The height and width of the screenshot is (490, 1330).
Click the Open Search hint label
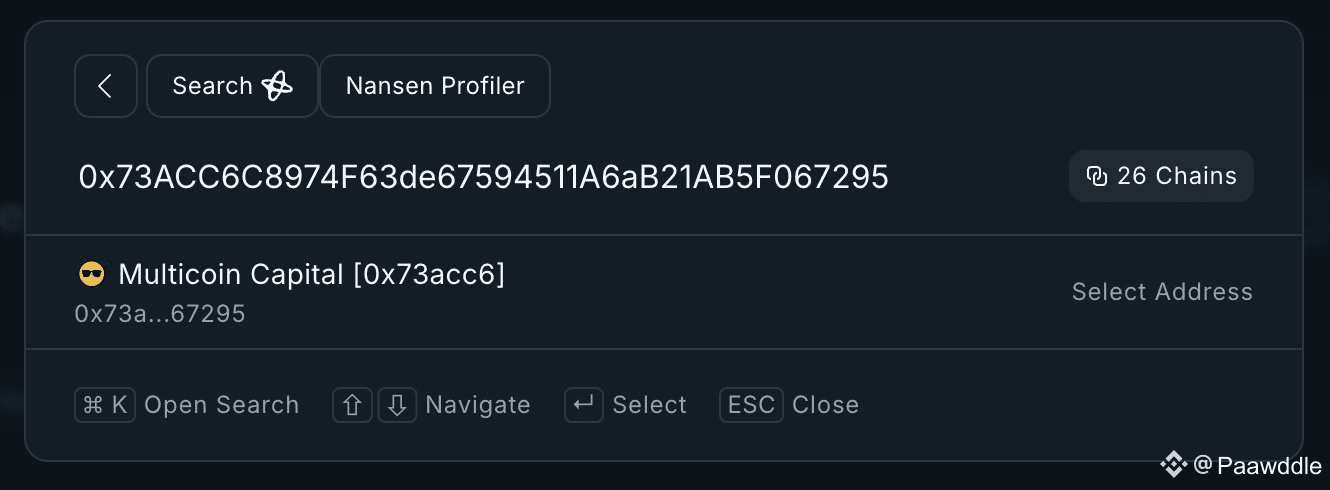pyautogui.click(x=221, y=405)
